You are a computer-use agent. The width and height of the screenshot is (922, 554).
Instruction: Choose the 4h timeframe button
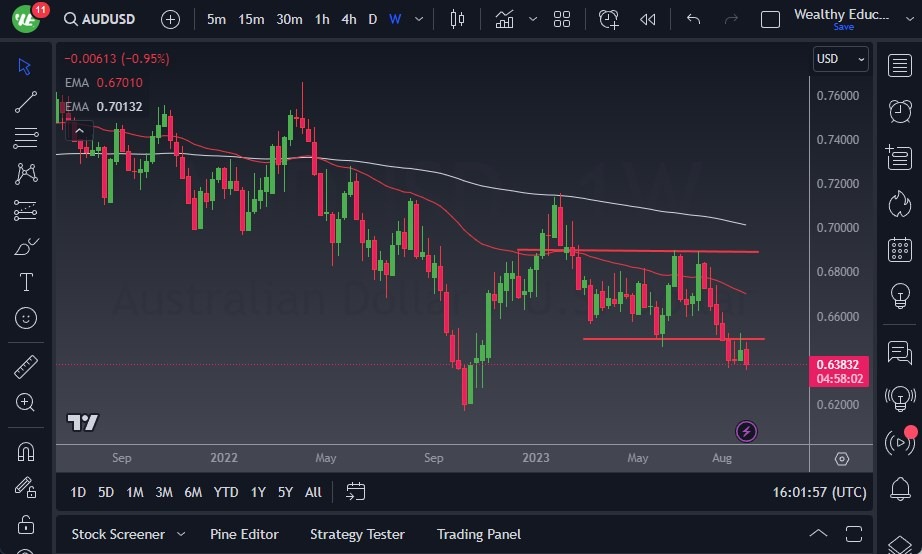point(348,19)
